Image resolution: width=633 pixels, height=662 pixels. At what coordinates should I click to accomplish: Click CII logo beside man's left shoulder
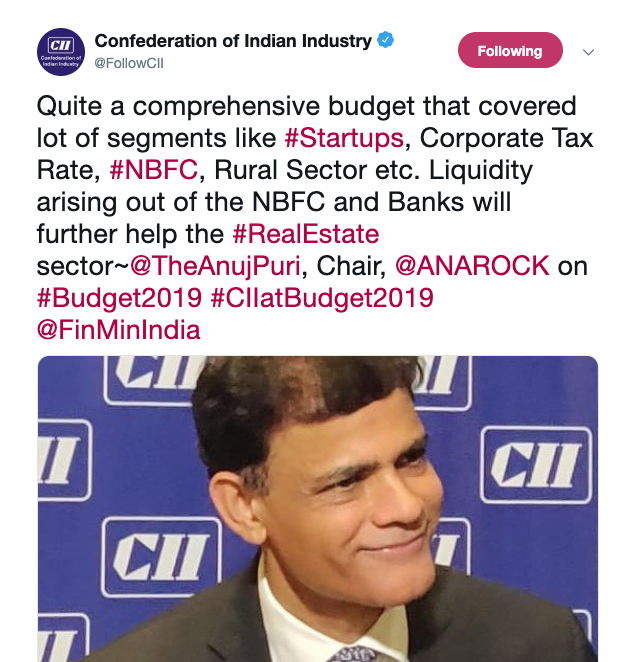(x=161, y=557)
